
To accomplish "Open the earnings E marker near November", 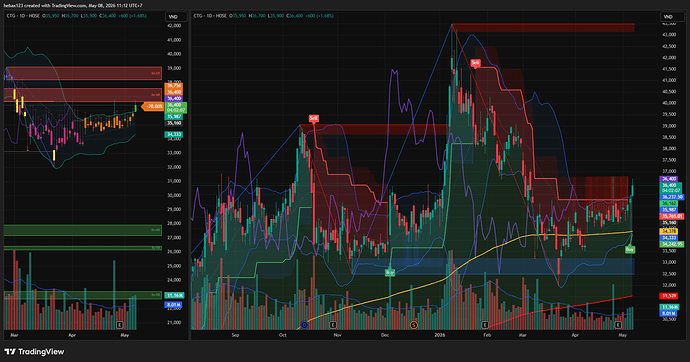I will (333, 325).
